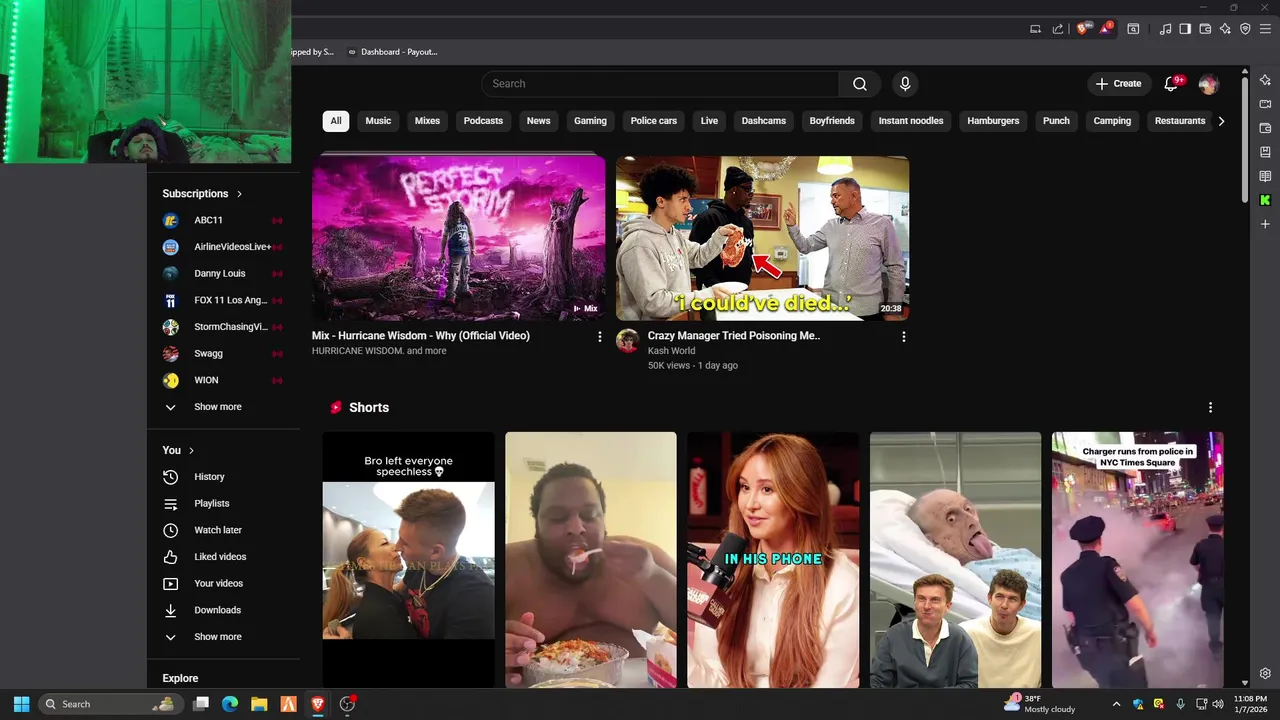Click the taskbar volume speaker icon
Image resolution: width=1280 pixels, height=720 pixels.
click(1218, 704)
